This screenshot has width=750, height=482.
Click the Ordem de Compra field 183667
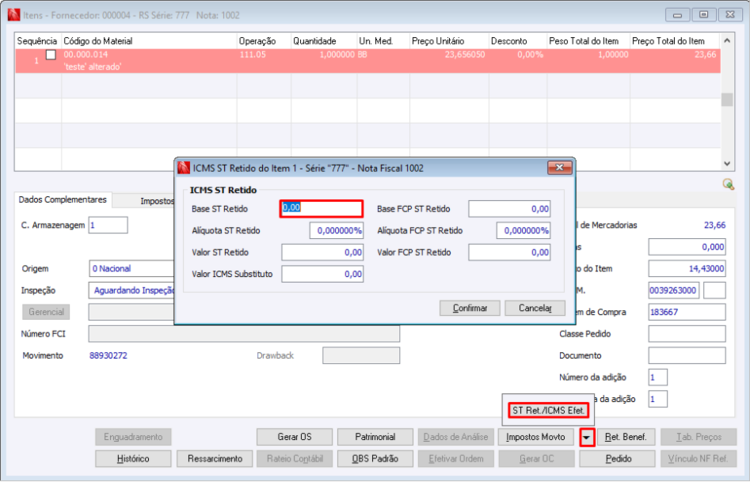click(687, 312)
